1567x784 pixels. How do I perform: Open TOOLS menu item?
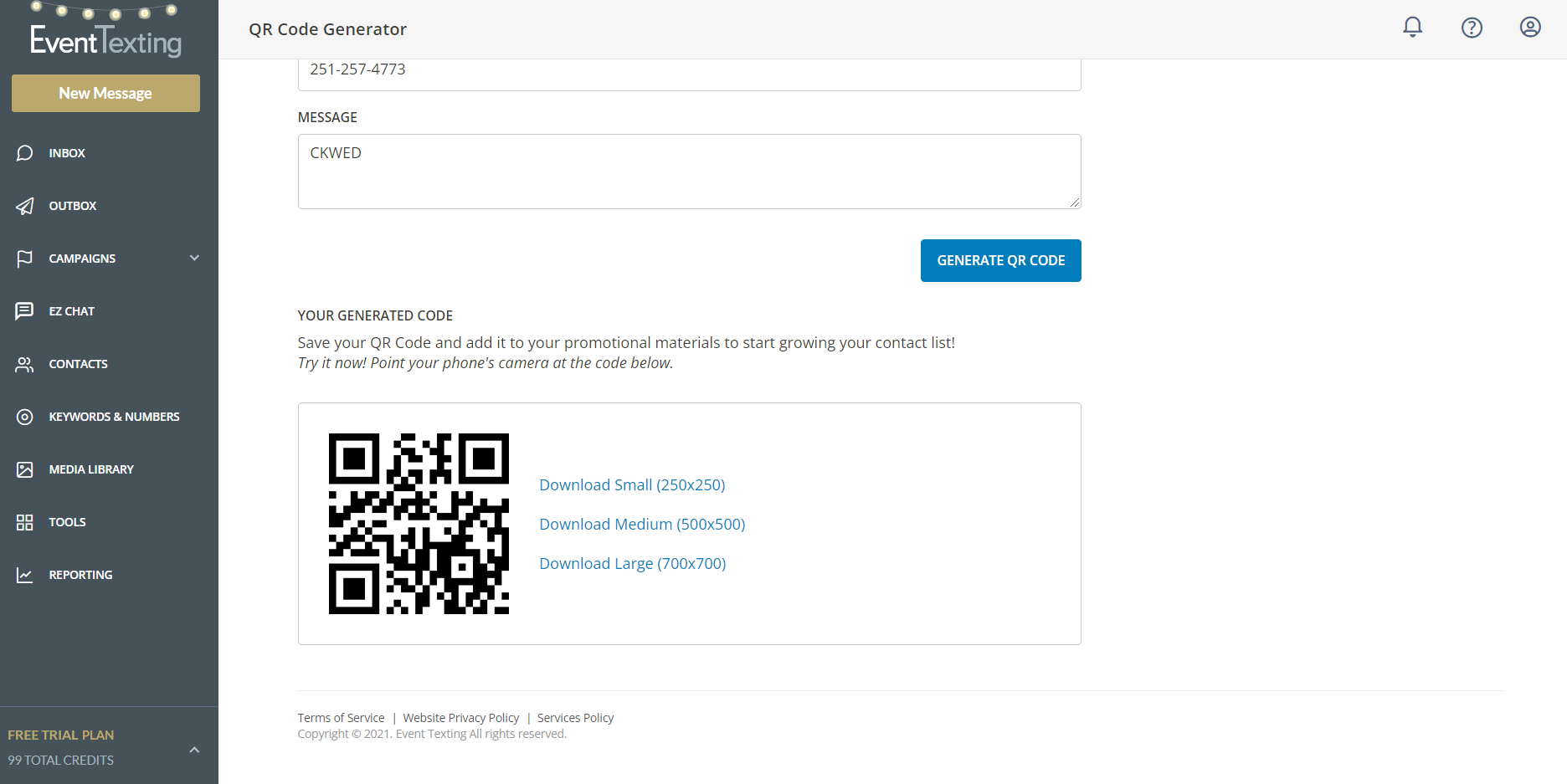tap(68, 522)
